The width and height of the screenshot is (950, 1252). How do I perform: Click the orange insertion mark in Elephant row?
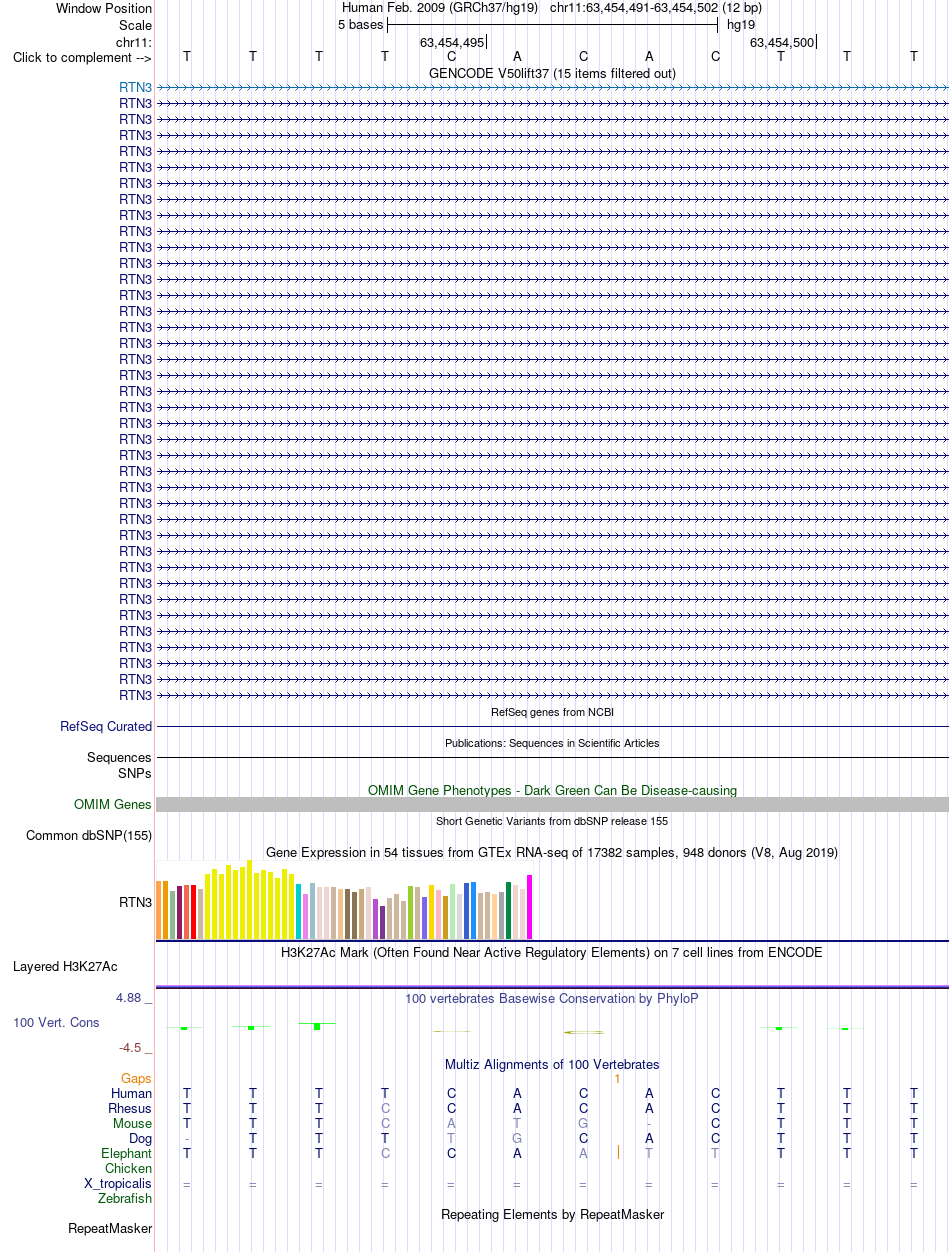coord(619,1153)
